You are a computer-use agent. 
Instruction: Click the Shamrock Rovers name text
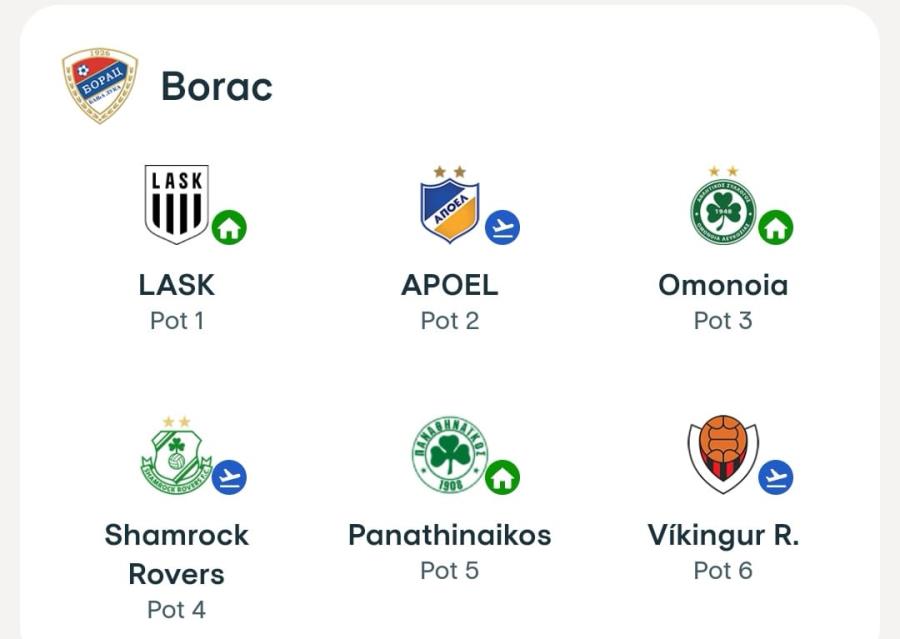tap(177, 555)
